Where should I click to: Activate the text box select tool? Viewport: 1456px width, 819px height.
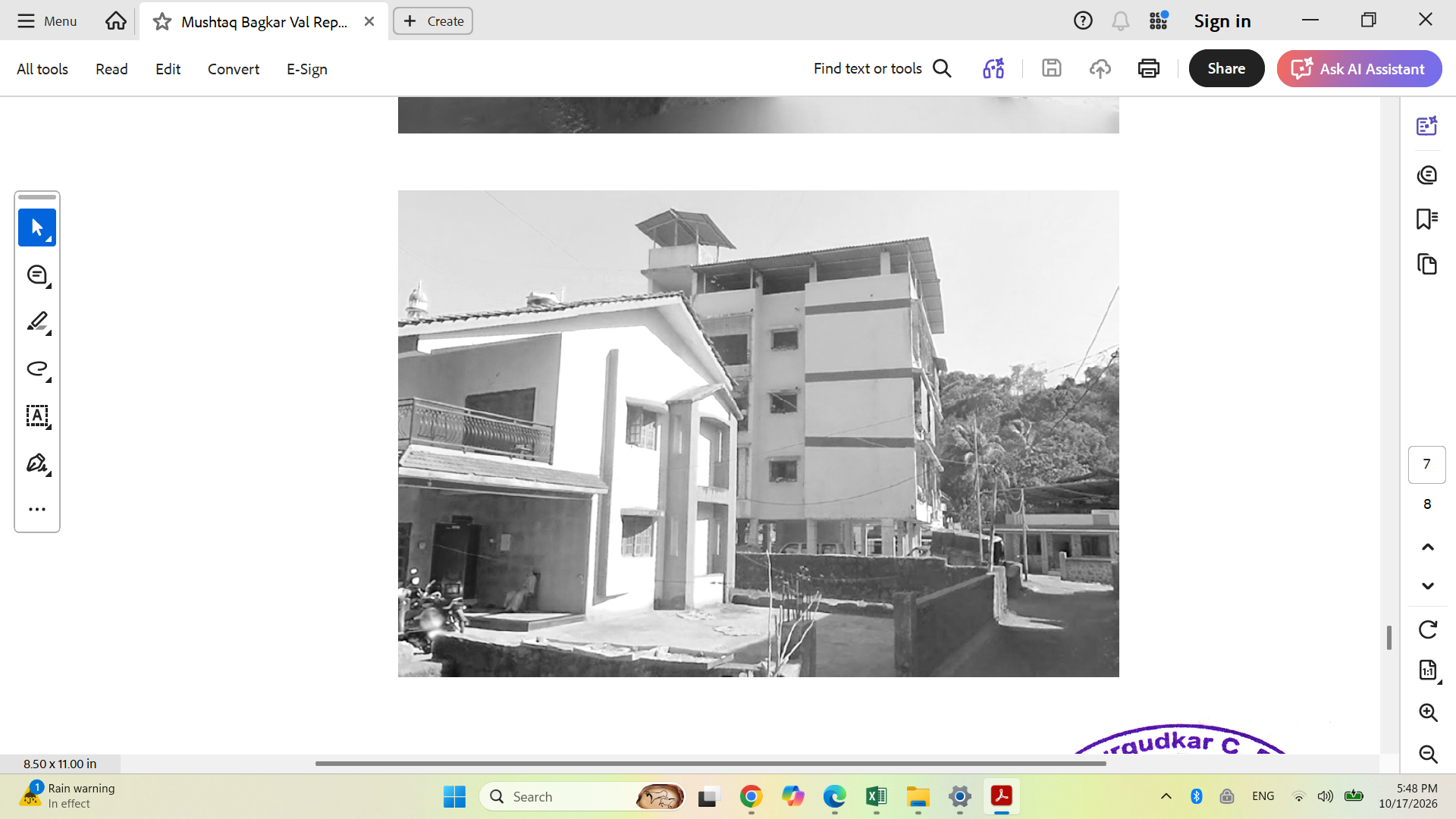37,416
